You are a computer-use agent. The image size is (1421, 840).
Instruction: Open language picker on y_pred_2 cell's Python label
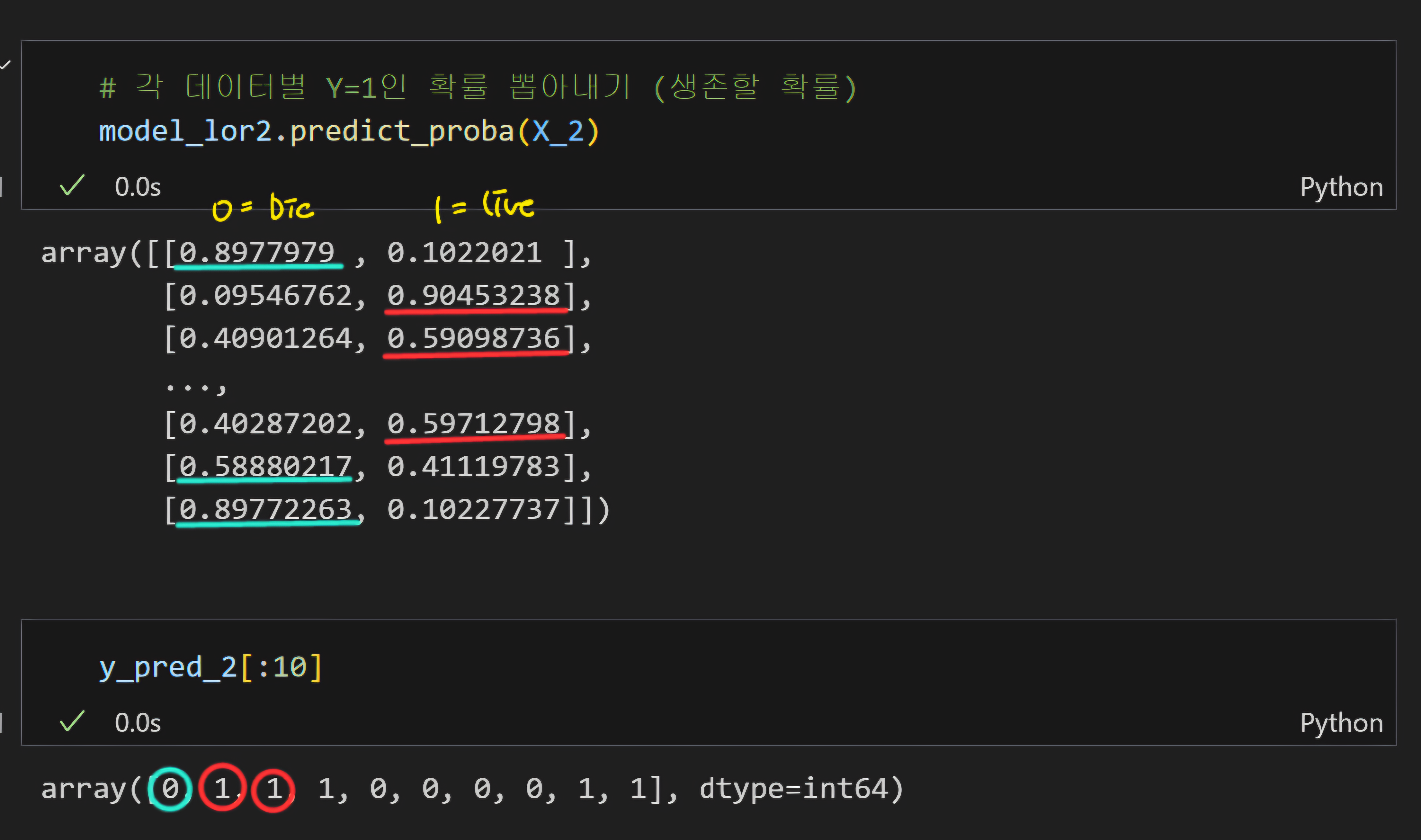pos(1341,723)
